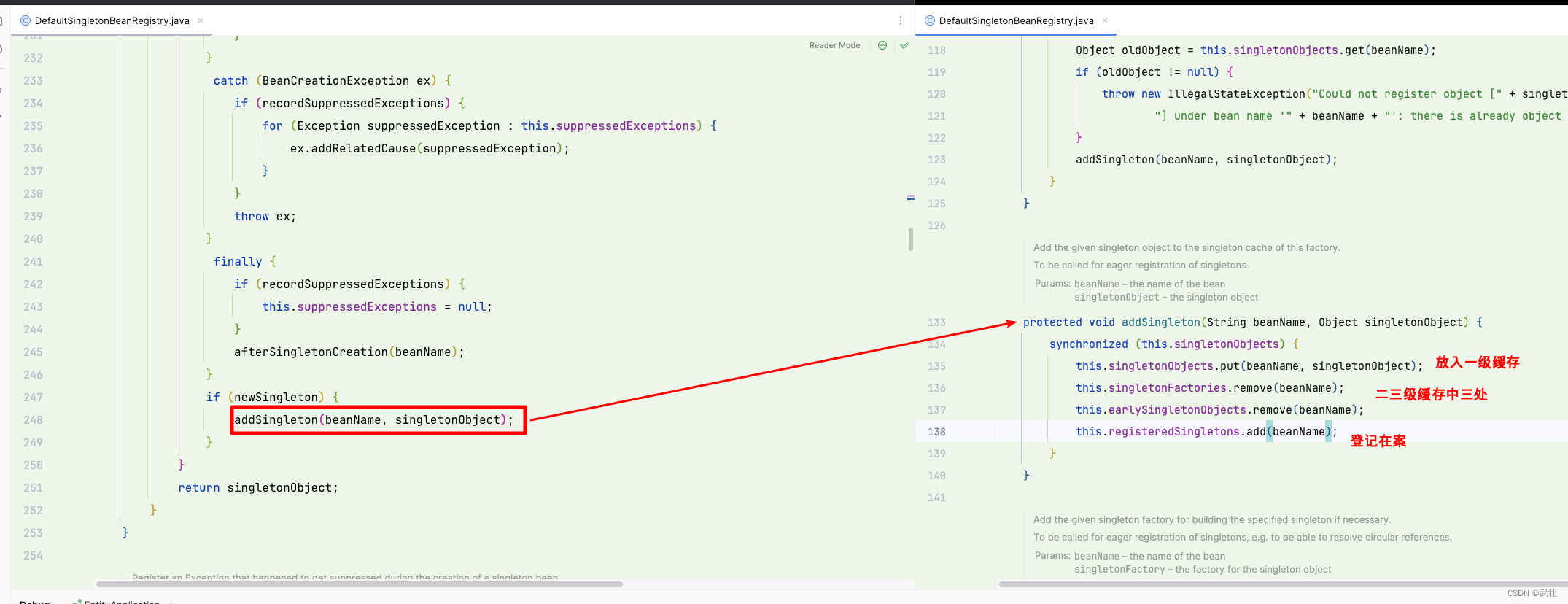The image size is (1568, 604).
Task: Click 'registeredSingletons' on line 138
Action: click(1174, 432)
